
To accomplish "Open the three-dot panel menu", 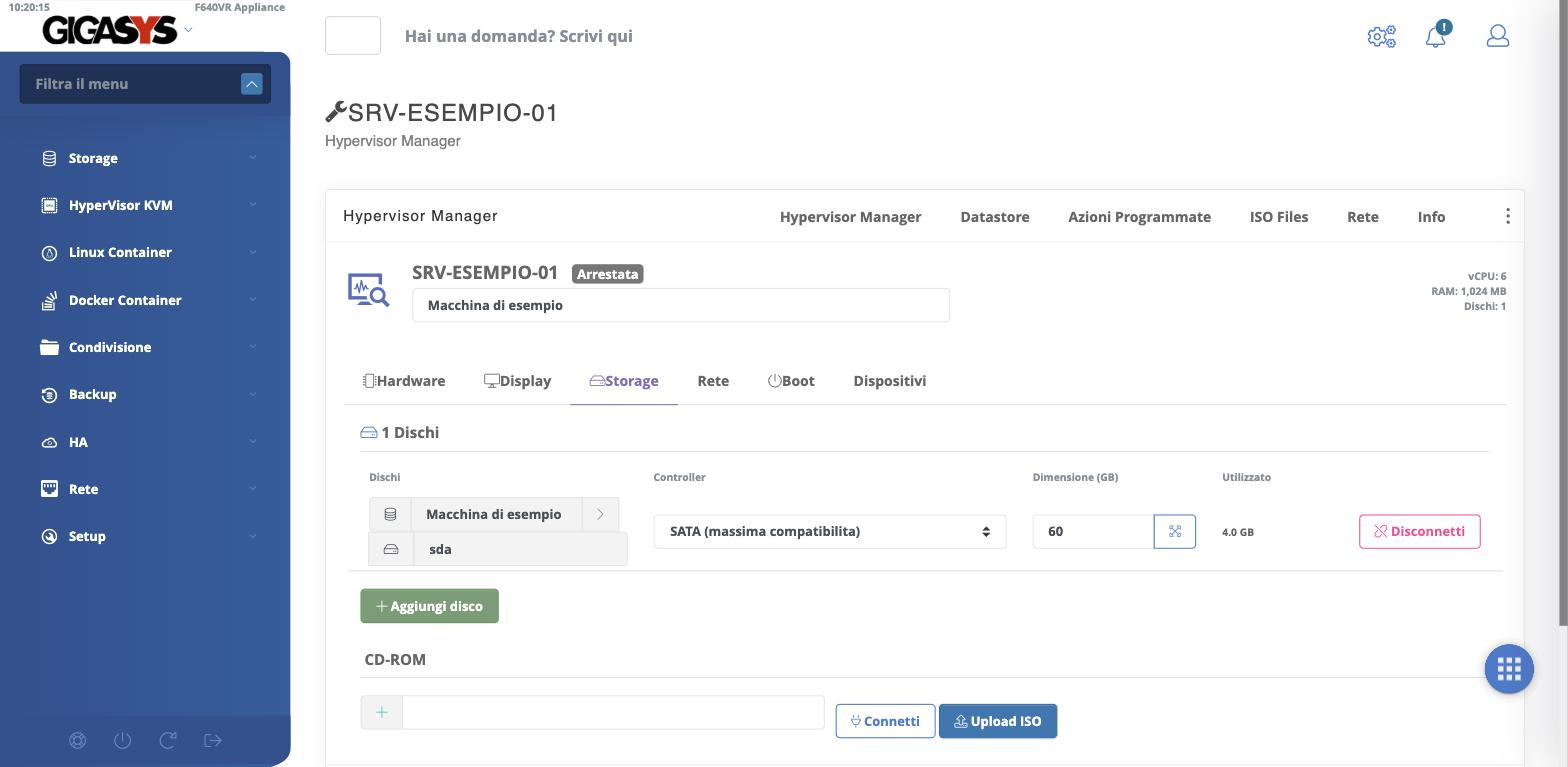I will (1508, 216).
